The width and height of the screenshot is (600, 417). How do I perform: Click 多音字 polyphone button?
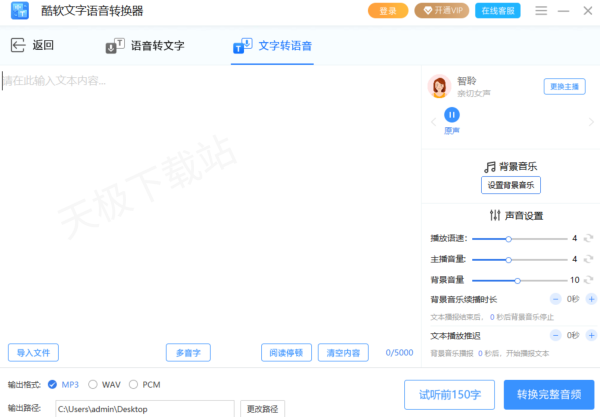[188, 352]
